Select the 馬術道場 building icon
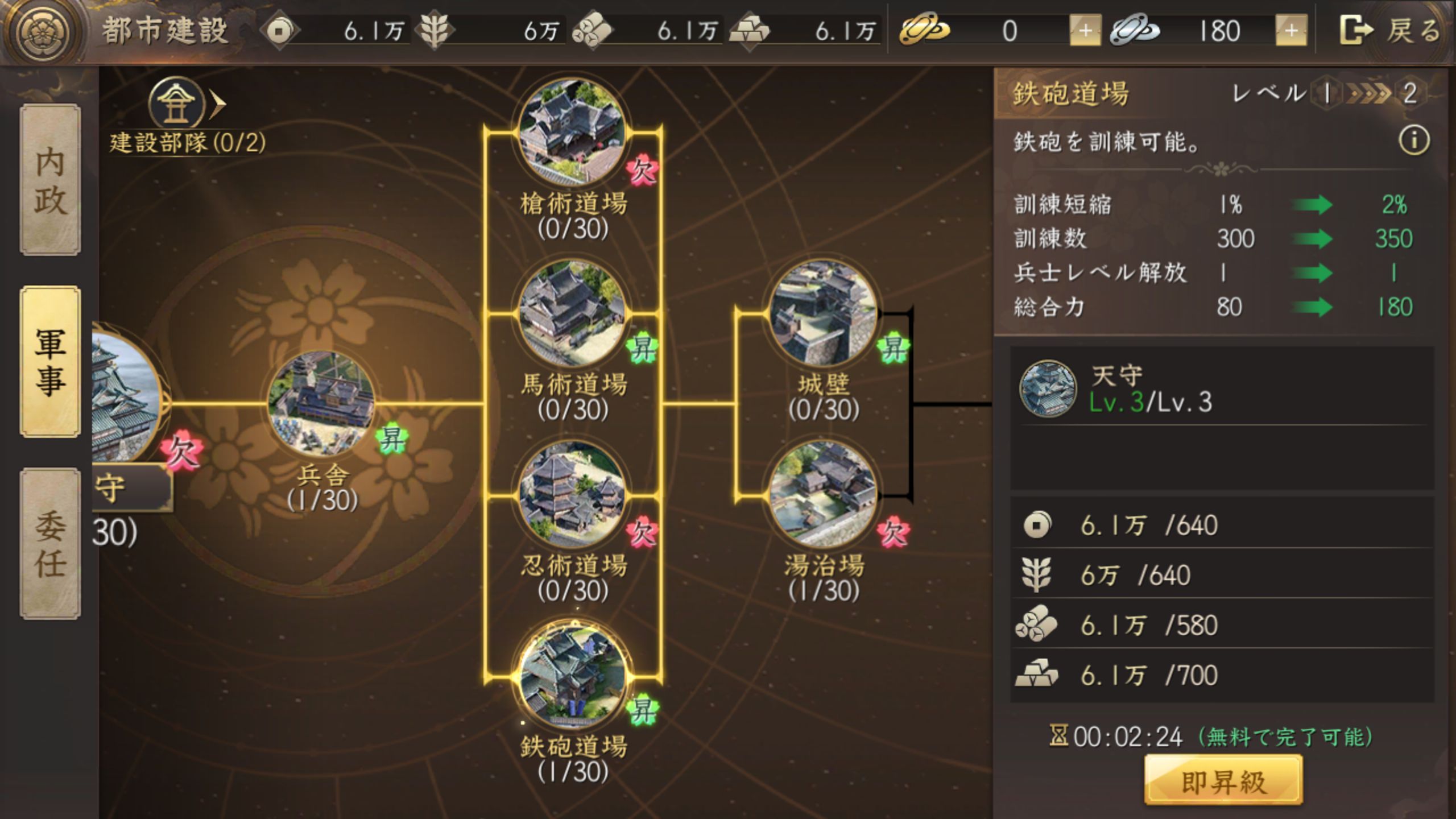This screenshot has width=1456, height=819. [573, 314]
